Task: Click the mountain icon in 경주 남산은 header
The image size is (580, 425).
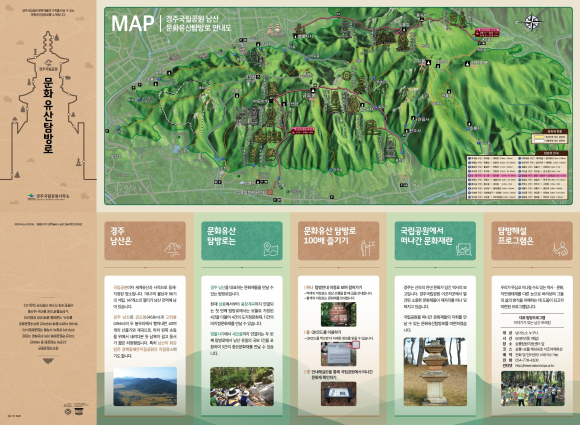Action: pyautogui.click(x=172, y=249)
